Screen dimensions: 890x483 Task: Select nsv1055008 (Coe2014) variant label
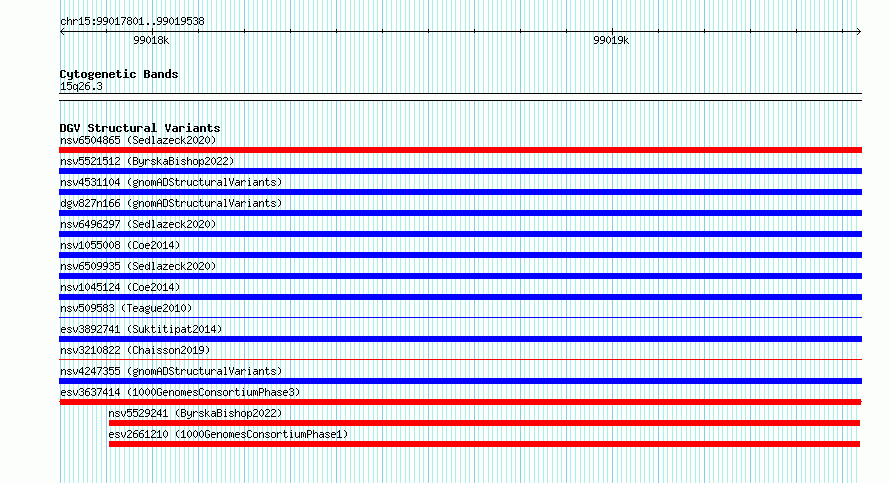point(120,245)
